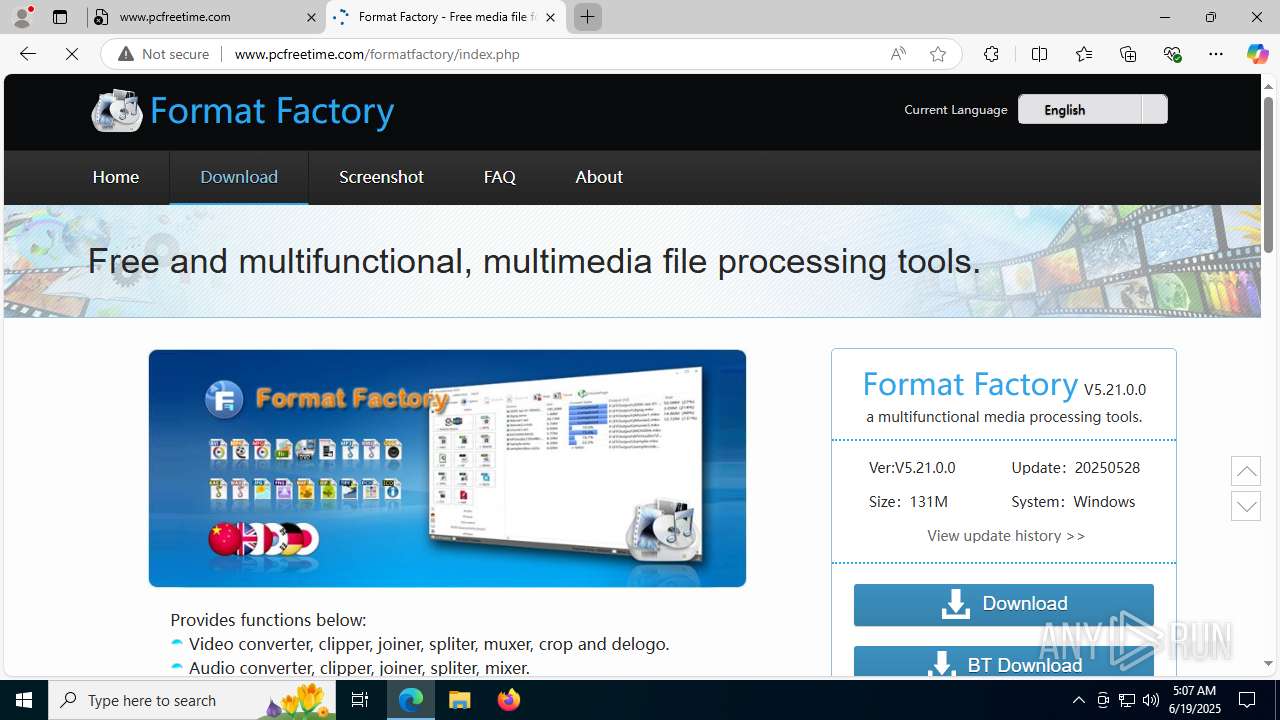
Task: Close the www.pcfreetime.com tab
Action: (x=310, y=17)
